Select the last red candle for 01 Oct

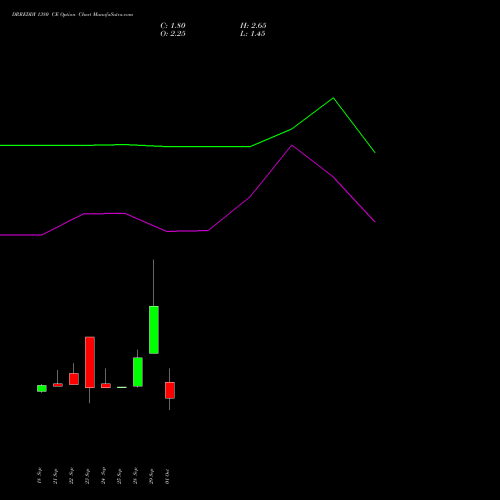(170, 390)
